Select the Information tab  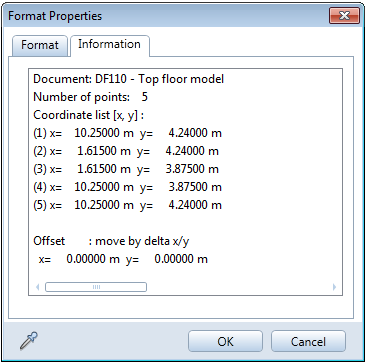[109, 45]
